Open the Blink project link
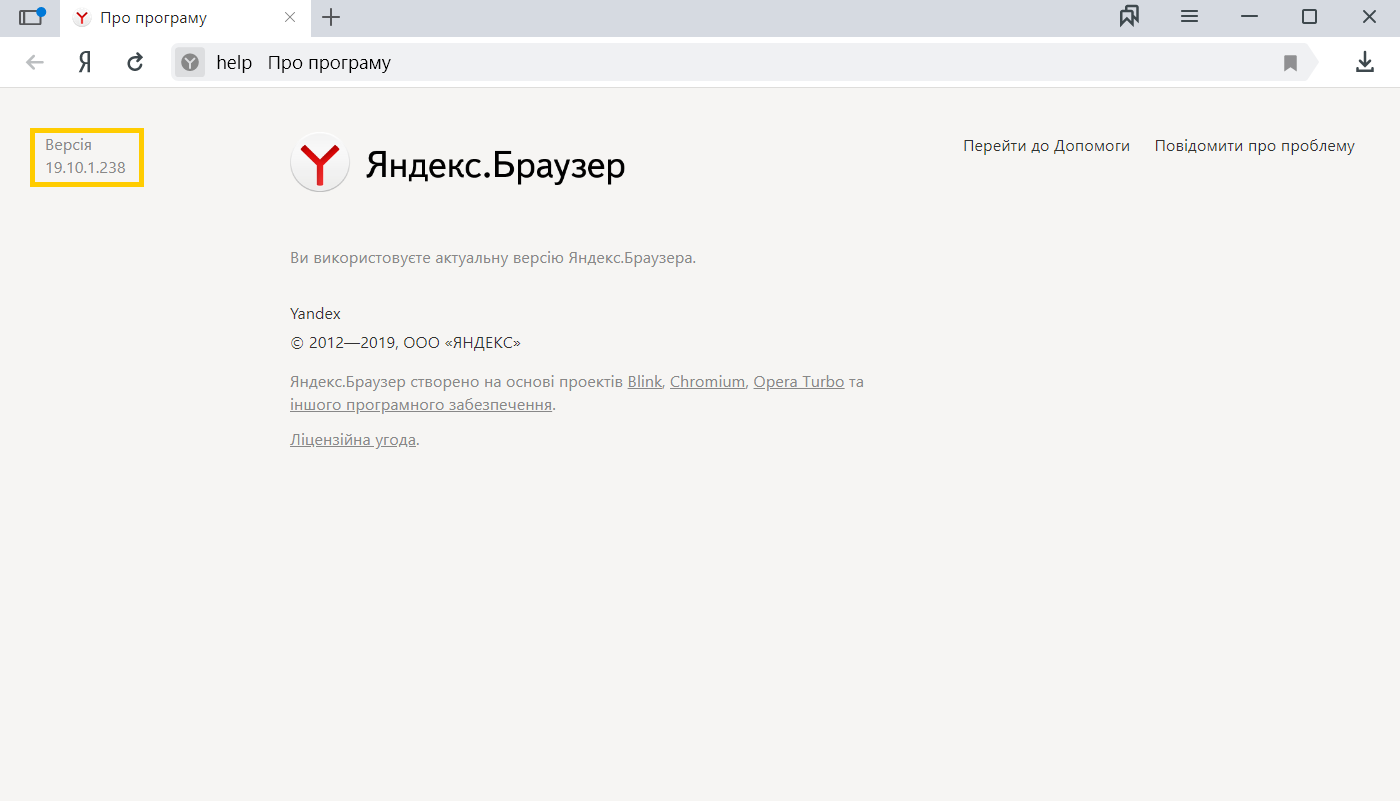This screenshot has height=801, width=1400. [644, 382]
